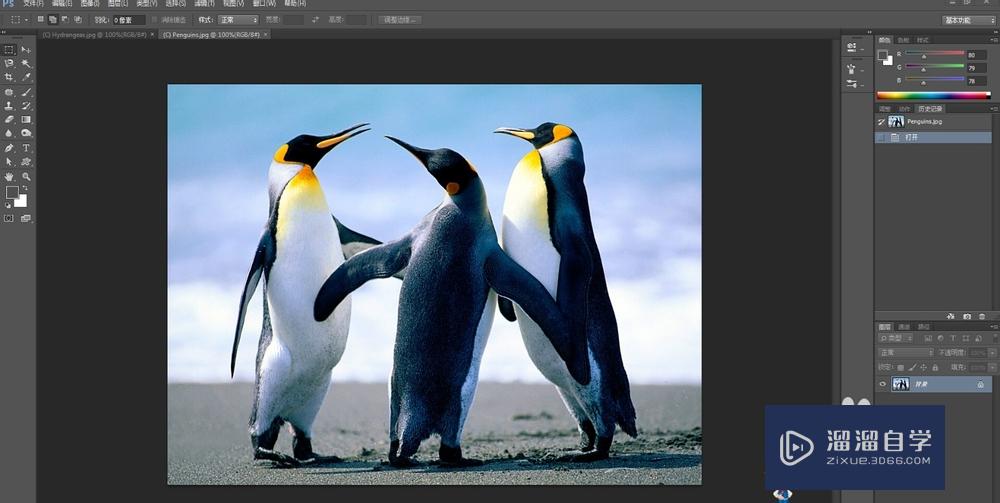Select the Rectangular Marquee tool
Screen dimensions: 1000x503
(9, 49)
